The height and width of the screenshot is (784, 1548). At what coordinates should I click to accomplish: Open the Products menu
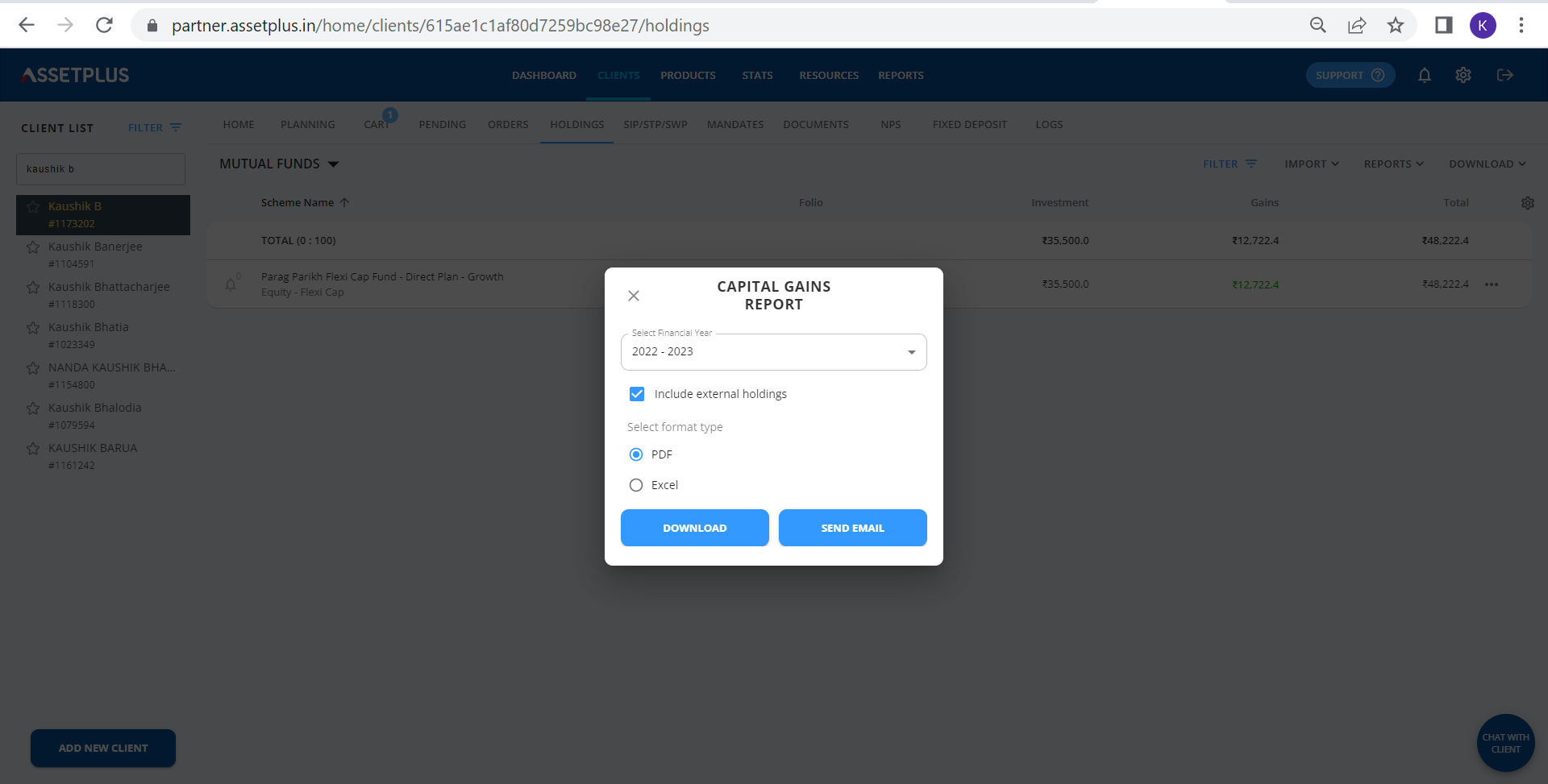tap(688, 76)
